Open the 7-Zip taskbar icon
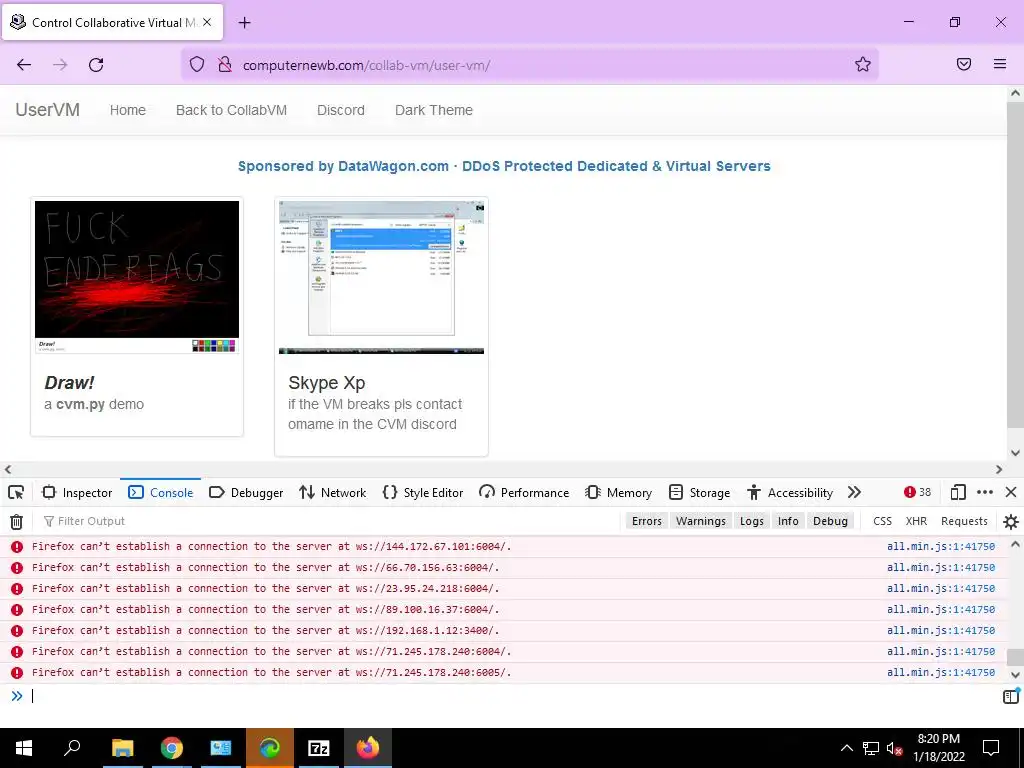1024x768 pixels. click(x=319, y=748)
